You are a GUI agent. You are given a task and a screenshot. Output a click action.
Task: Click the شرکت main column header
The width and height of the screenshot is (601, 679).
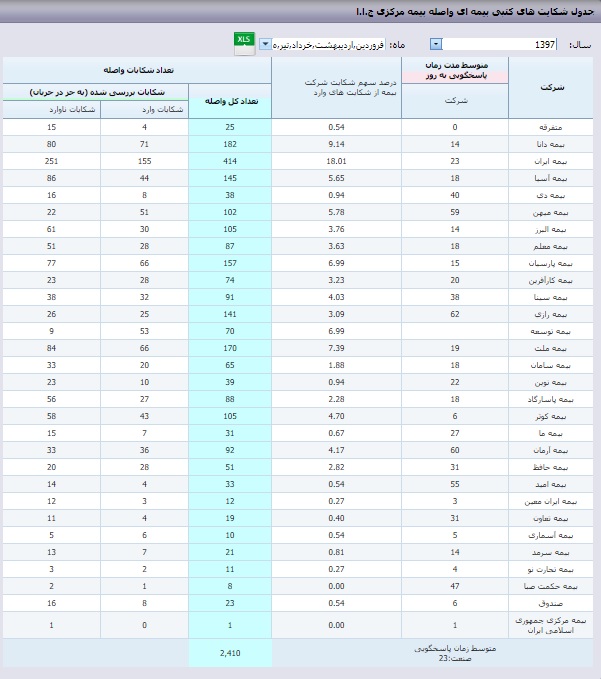[552, 88]
